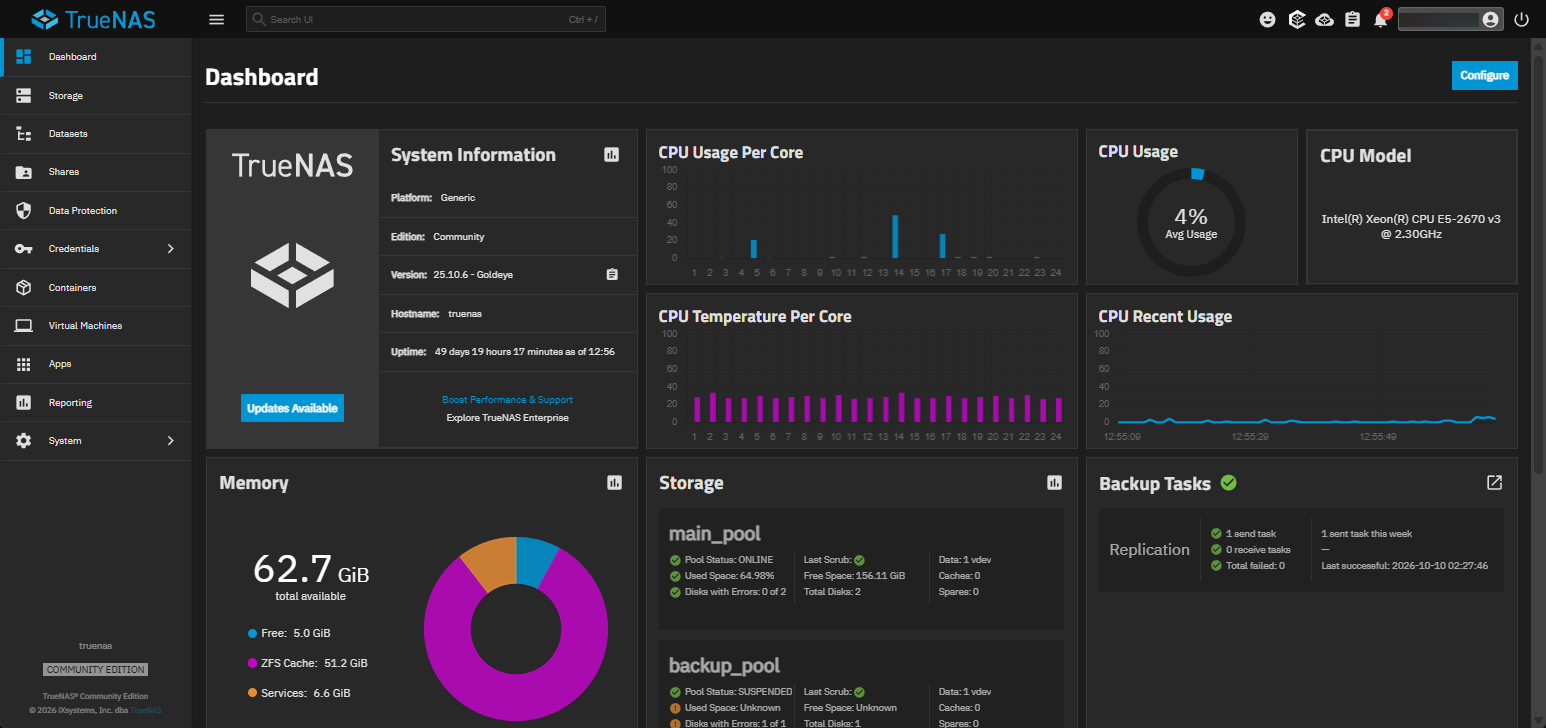Viewport: 1546px width, 728px height.
Task: Click the TrueNAS logo in the header
Action: point(94,19)
